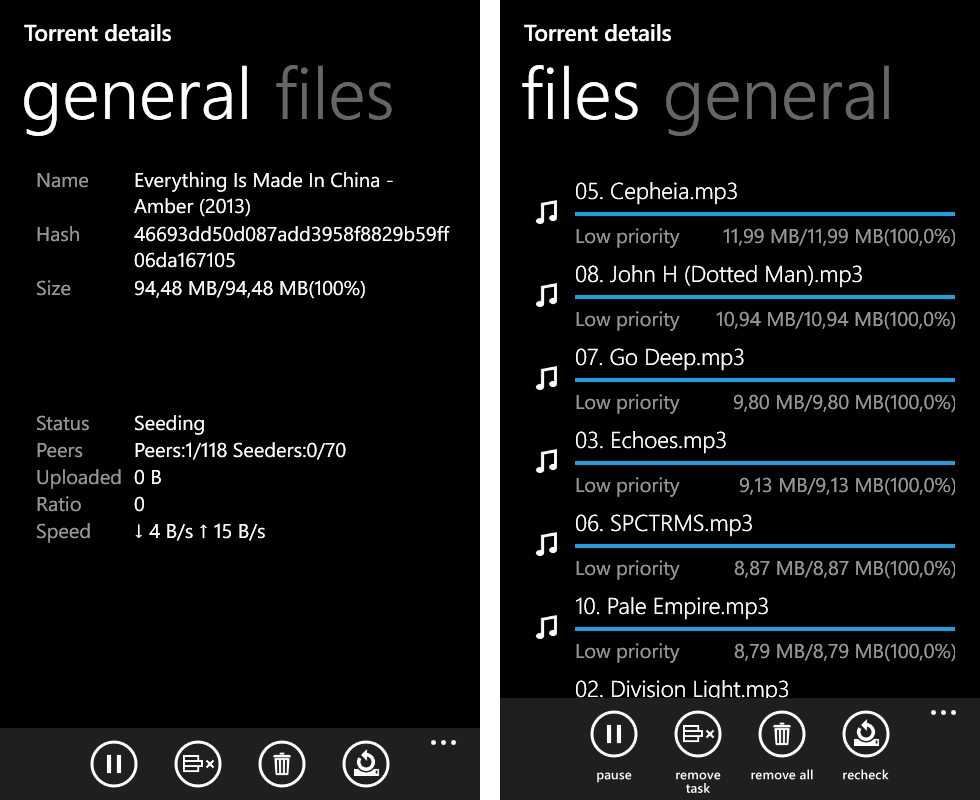Open the partially visible 02. Division Light.mp3

pyautogui.click(x=681, y=689)
